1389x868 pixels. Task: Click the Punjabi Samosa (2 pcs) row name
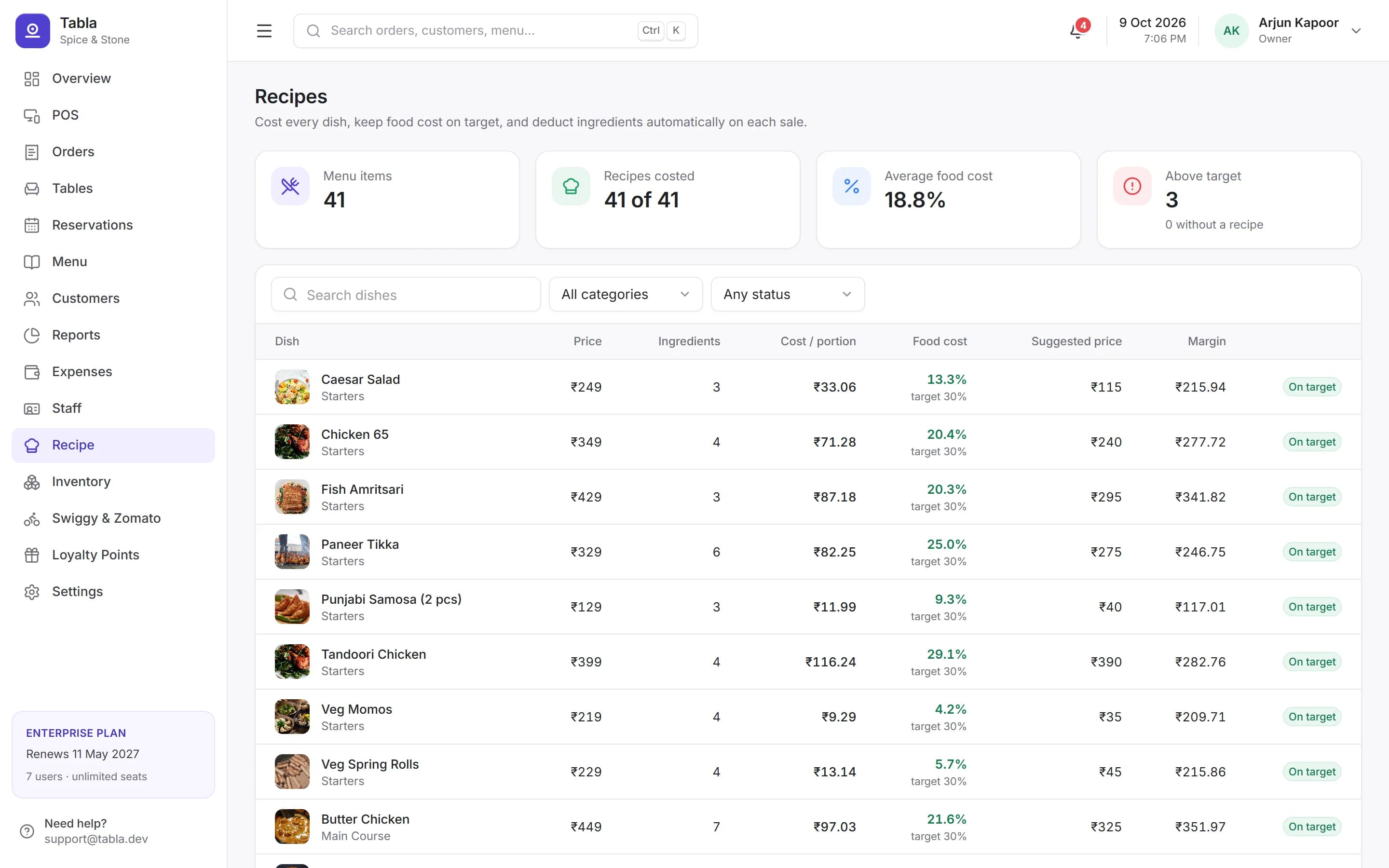pyautogui.click(x=391, y=599)
